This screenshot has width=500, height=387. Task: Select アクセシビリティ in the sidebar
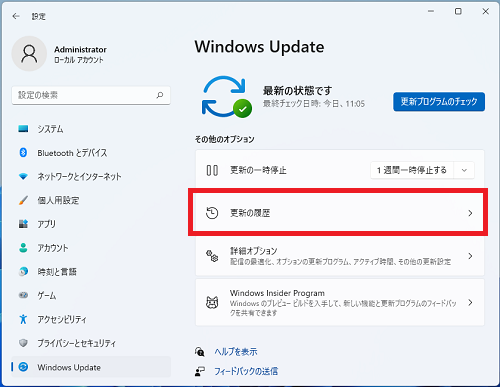91,319
